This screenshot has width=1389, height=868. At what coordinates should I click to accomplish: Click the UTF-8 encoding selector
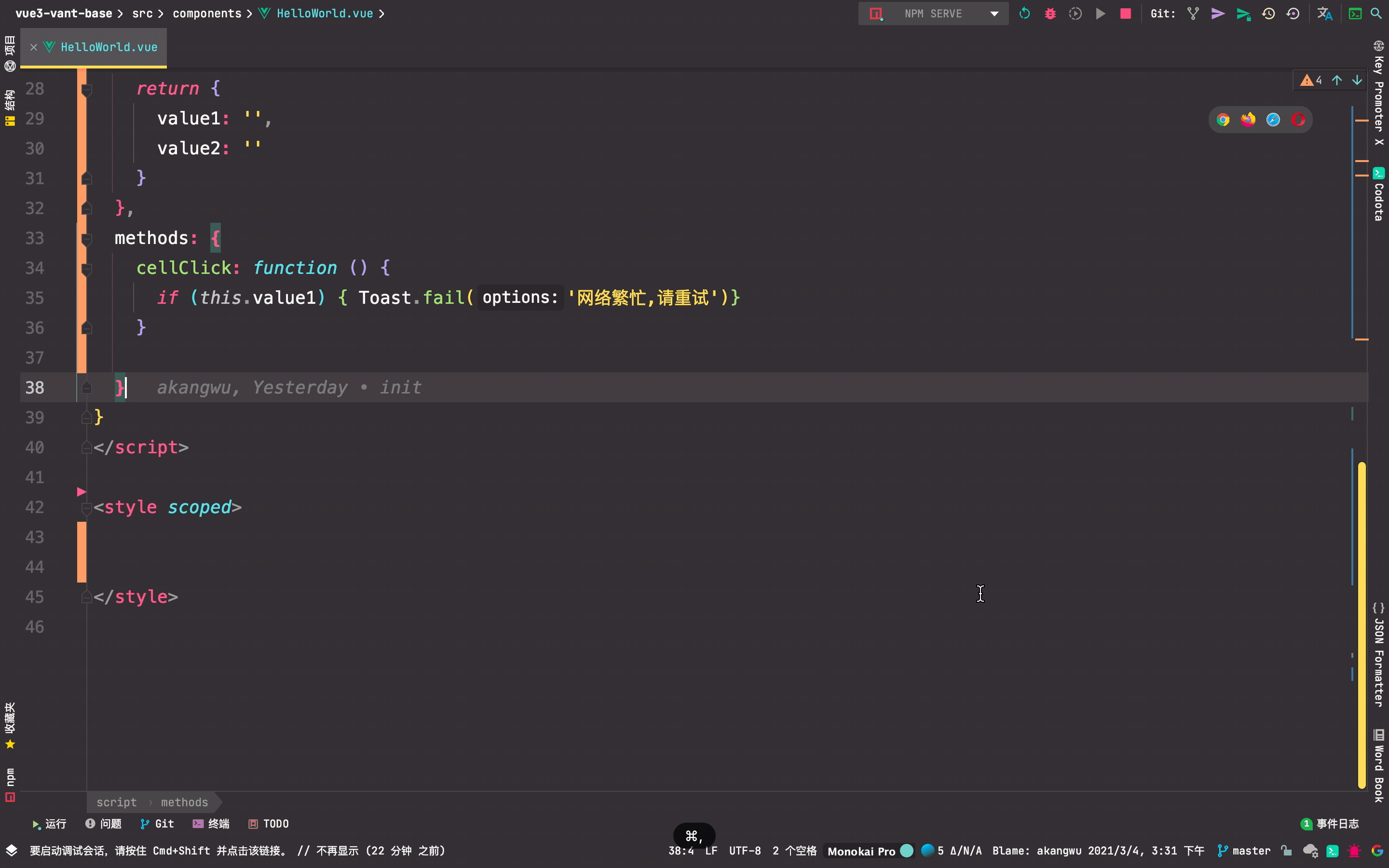pyautogui.click(x=745, y=851)
